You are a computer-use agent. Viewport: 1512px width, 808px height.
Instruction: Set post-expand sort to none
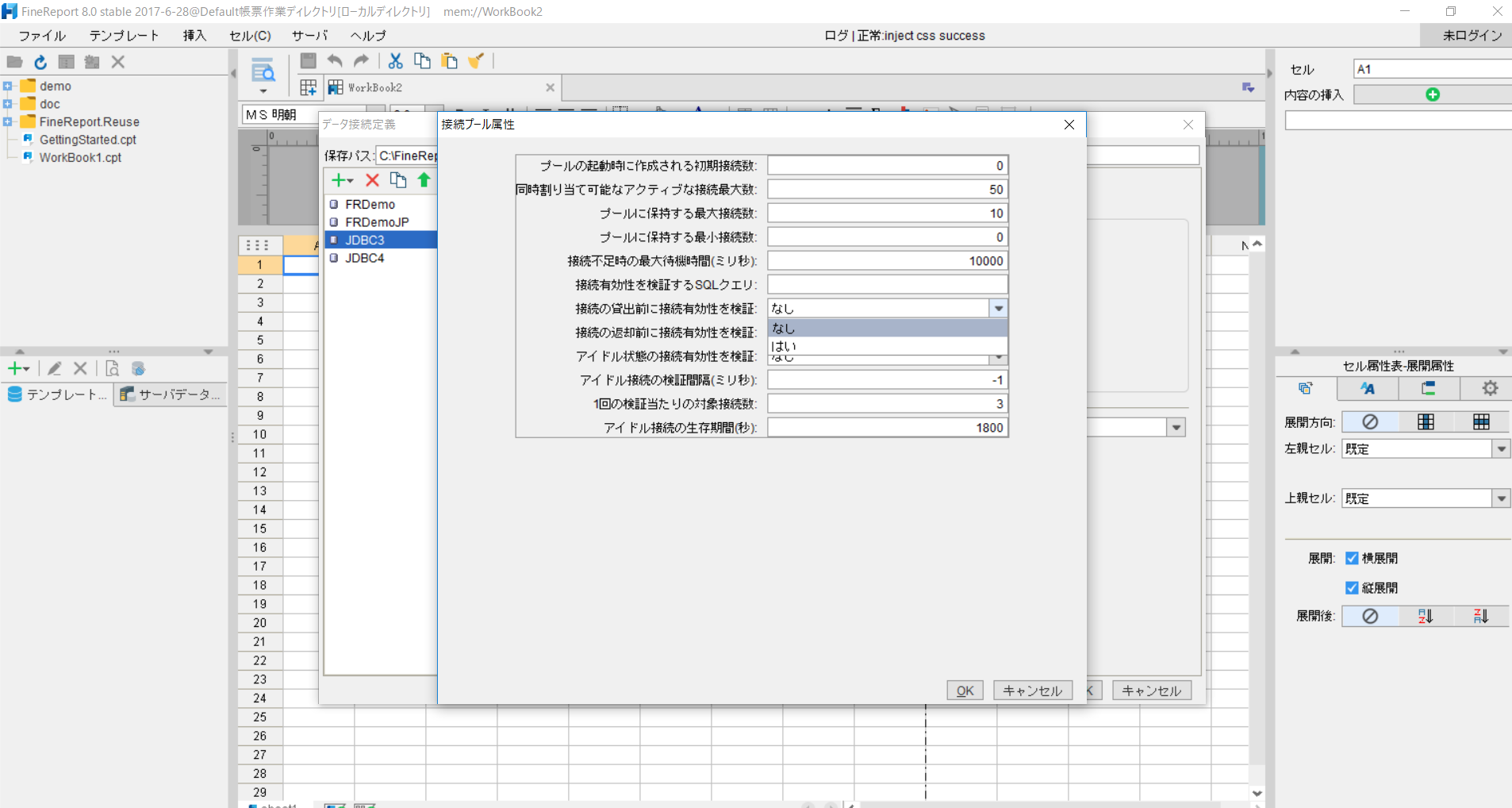(1370, 616)
